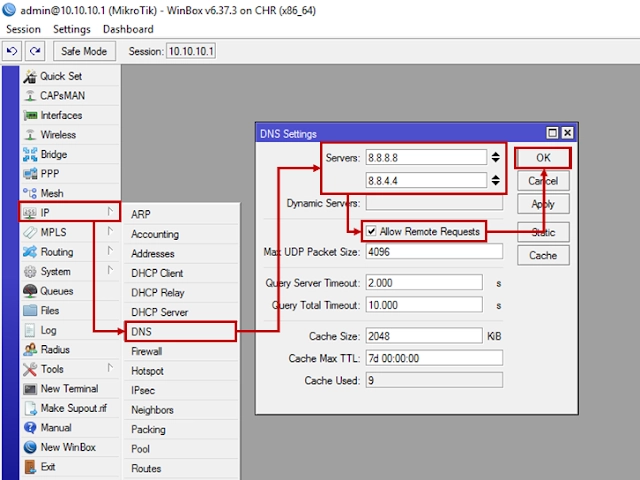
Task: Click the Wireless antenna icon
Action: pyautogui.click(x=30, y=135)
